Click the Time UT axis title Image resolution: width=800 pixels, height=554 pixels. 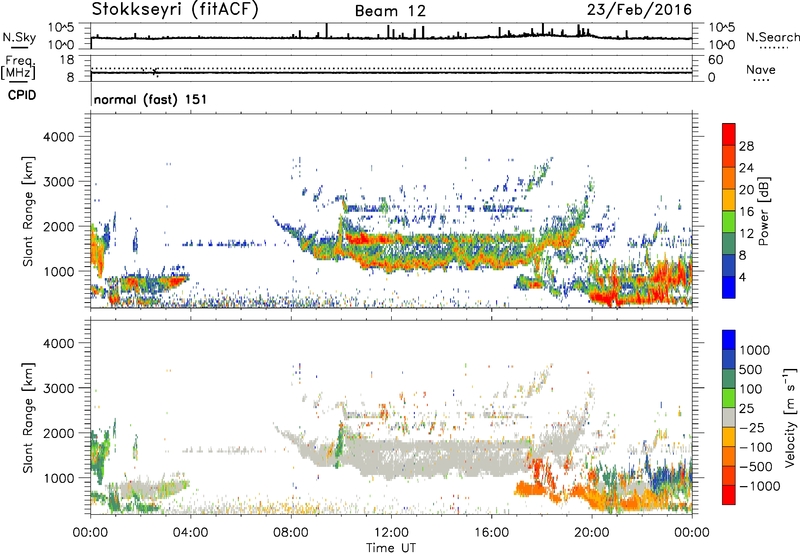[391, 546]
